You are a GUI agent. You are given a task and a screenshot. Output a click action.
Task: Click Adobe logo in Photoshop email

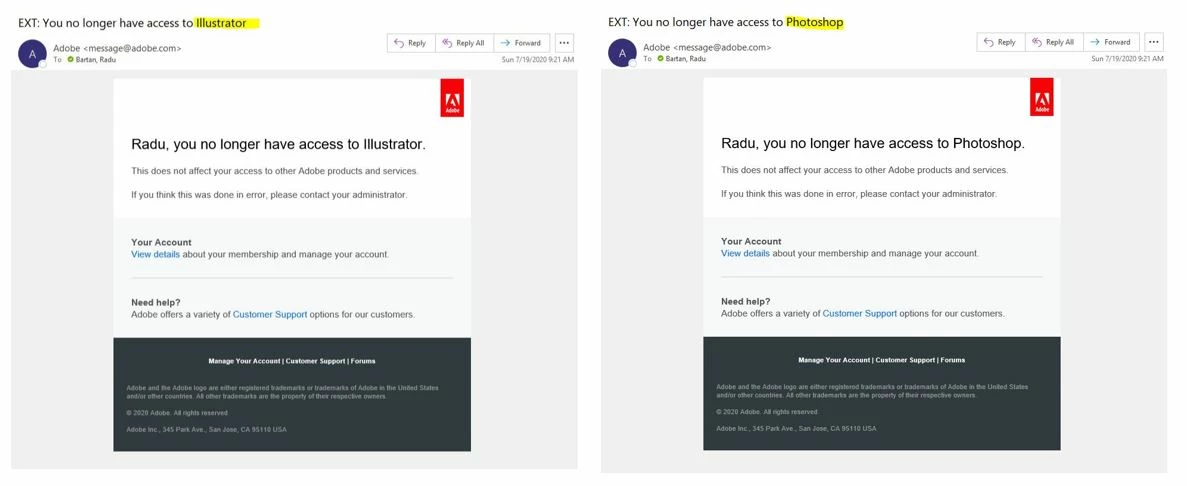1042,97
